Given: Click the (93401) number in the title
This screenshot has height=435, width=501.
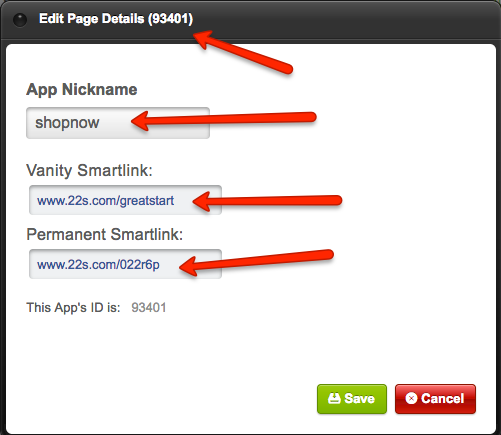Looking at the screenshot, I should [x=170, y=19].
